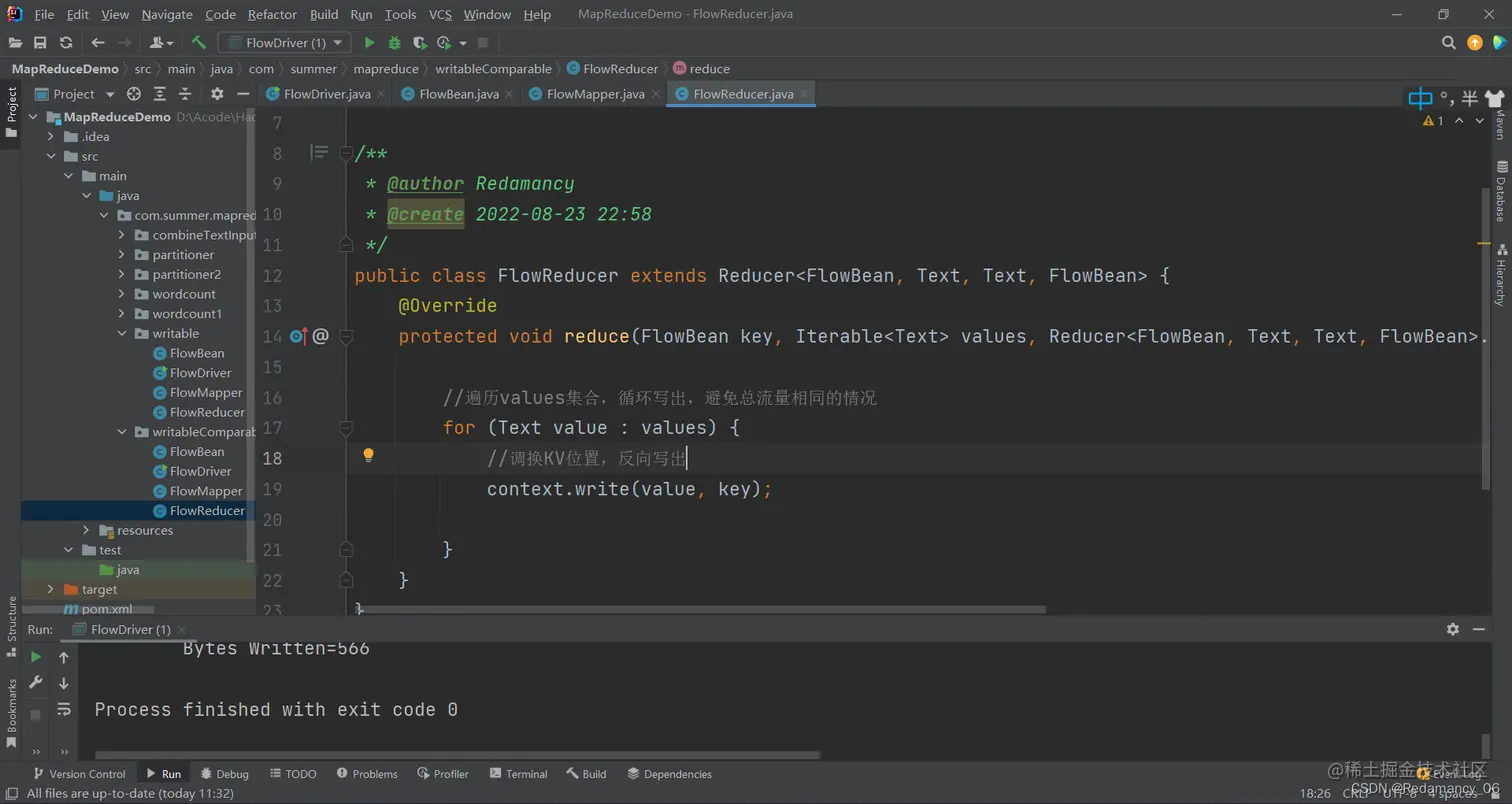Switch to FlowDriver.java tab
Viewport: 1512px width, 804px height.
tap(327, 94)
